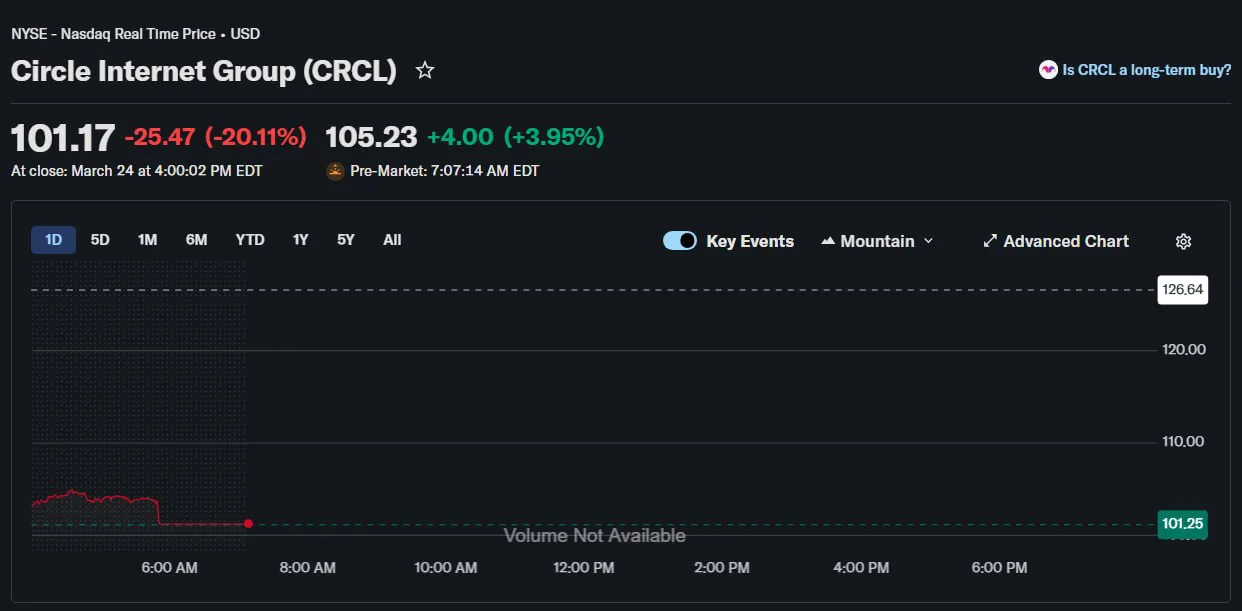Switch chart to YTD range

coord(250,240)
